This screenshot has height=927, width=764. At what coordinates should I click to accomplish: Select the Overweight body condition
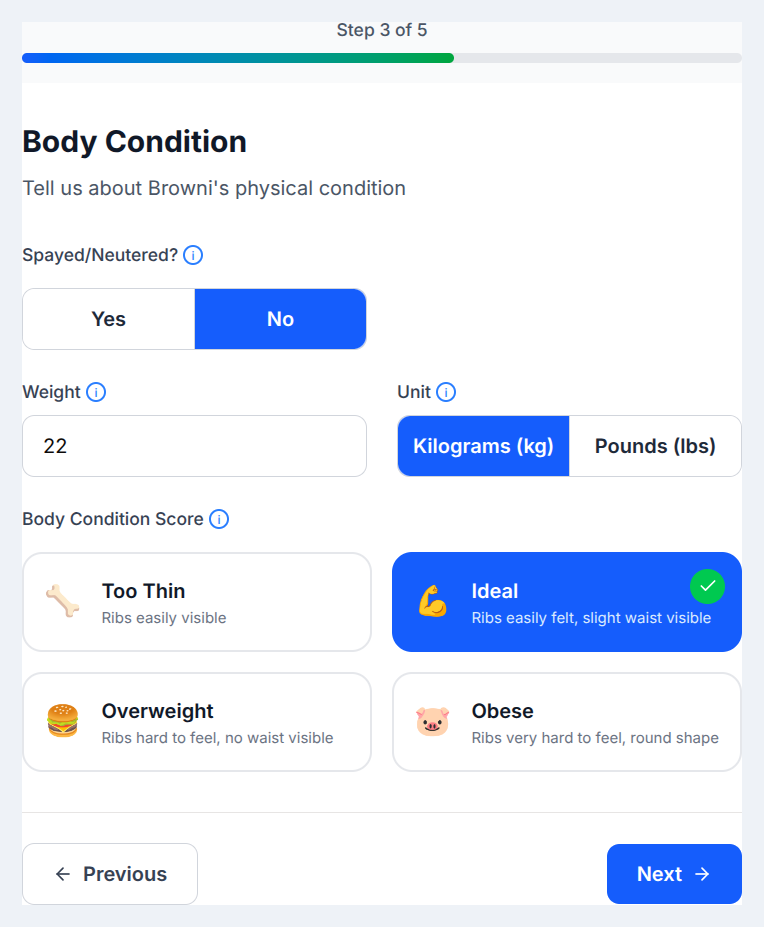pyautogui.click(x=196, y=721)
